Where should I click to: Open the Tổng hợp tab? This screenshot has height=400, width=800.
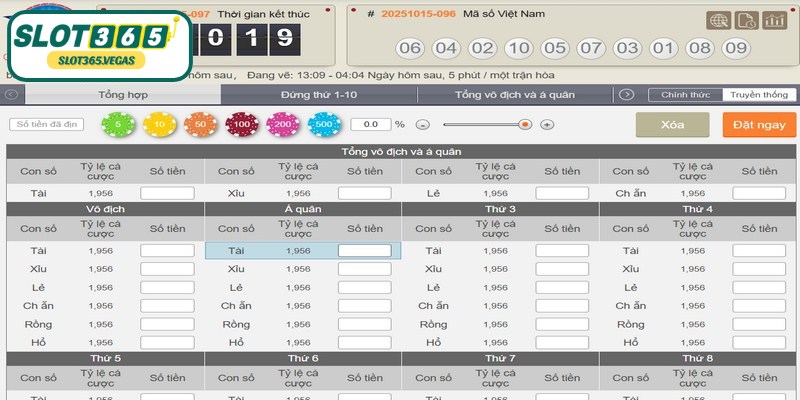(123, 95)
